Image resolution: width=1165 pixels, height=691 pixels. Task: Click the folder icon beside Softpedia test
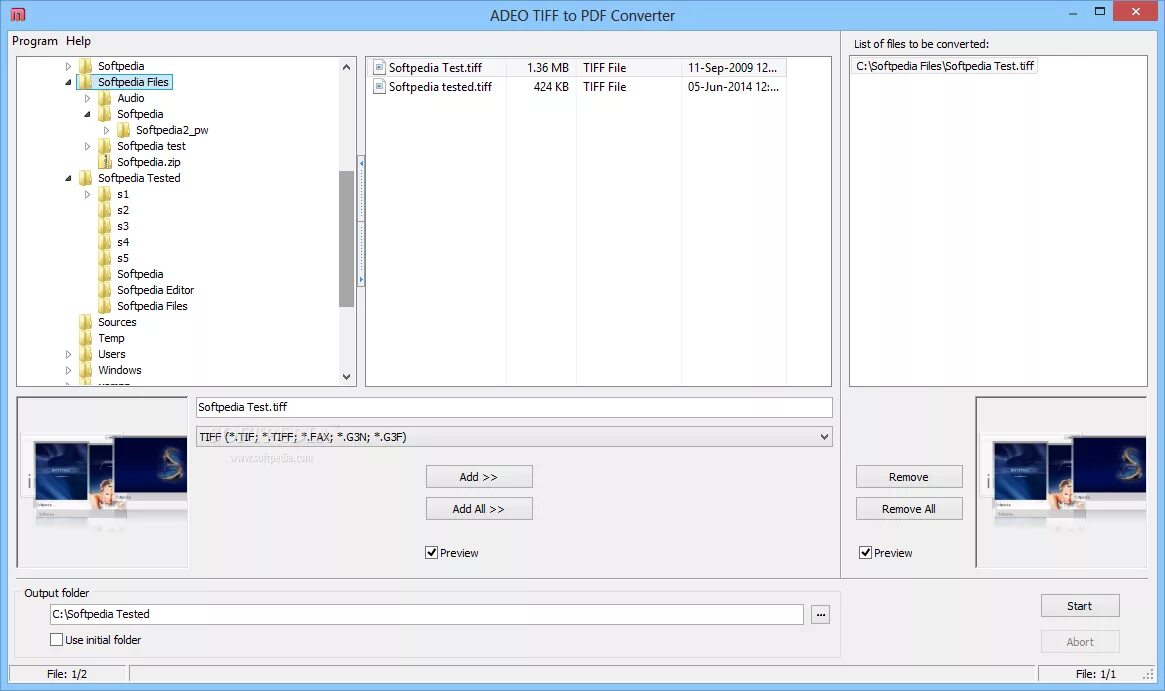click(105, 146)
